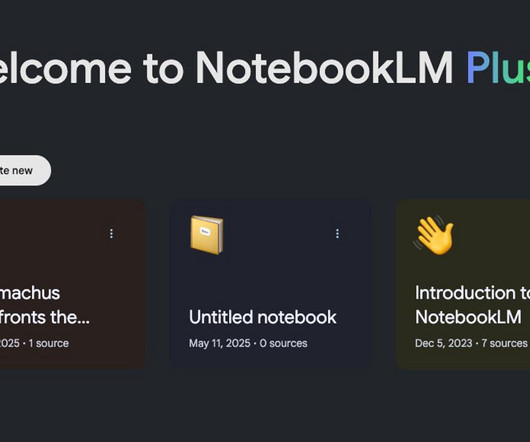Click the Dec 5, 2023 date text

pos(443,343)
